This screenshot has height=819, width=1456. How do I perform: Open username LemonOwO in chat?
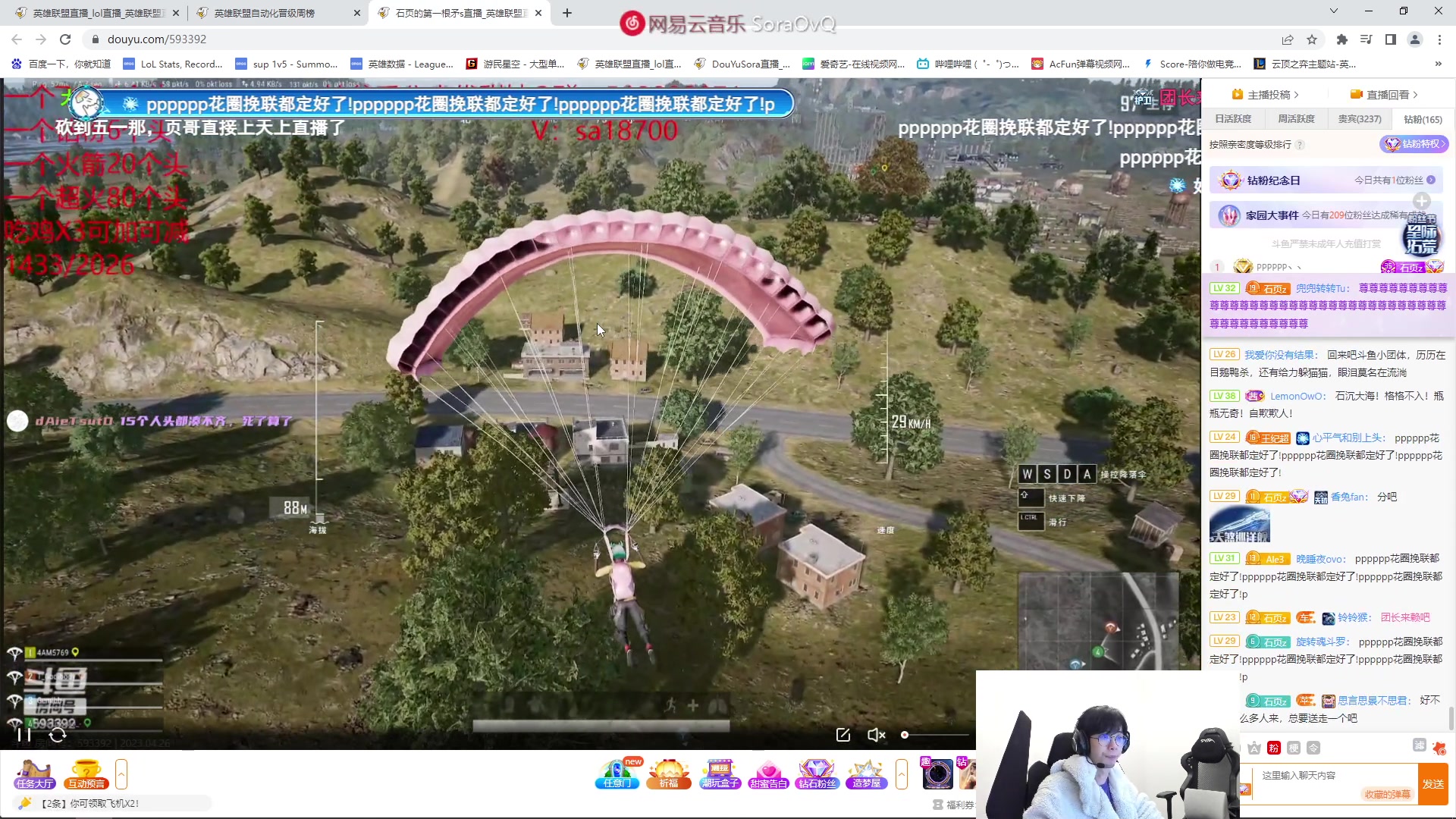tap(1298, 396)
